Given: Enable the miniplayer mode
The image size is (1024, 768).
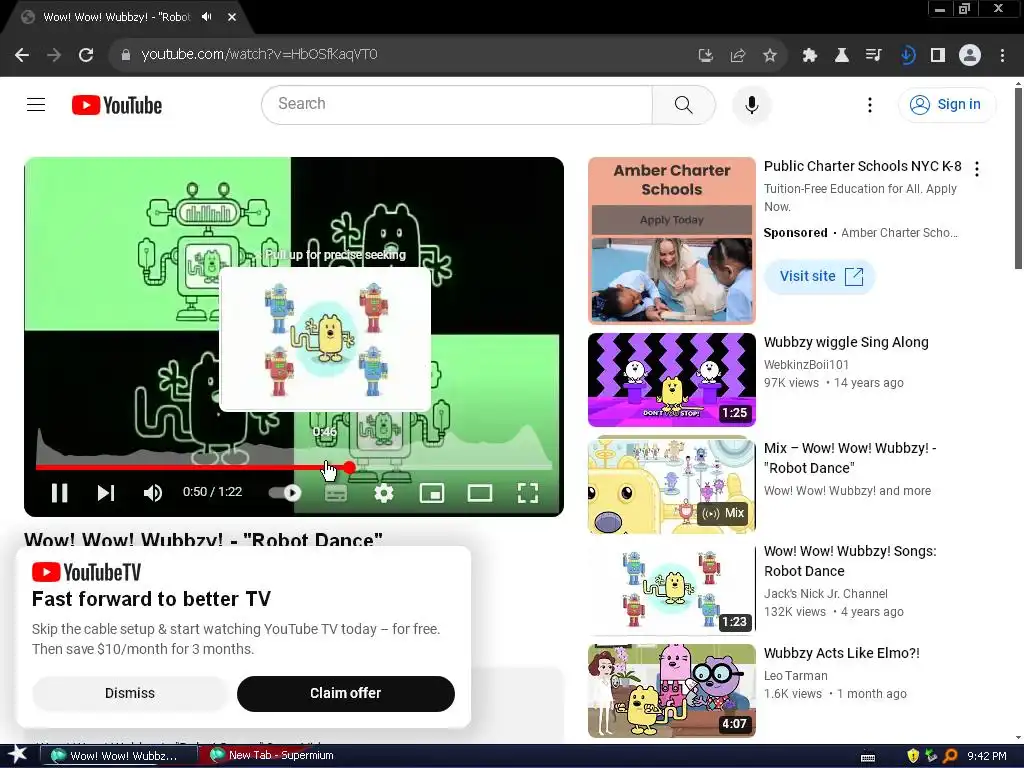Looking at the screenshot, I should point(432,492).
